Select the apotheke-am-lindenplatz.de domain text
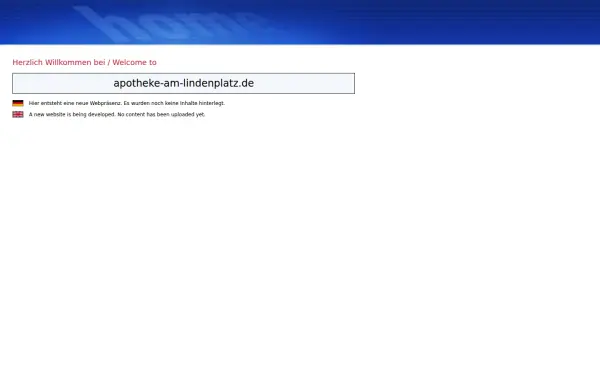600x375 pixels. [x=184, y=83]
